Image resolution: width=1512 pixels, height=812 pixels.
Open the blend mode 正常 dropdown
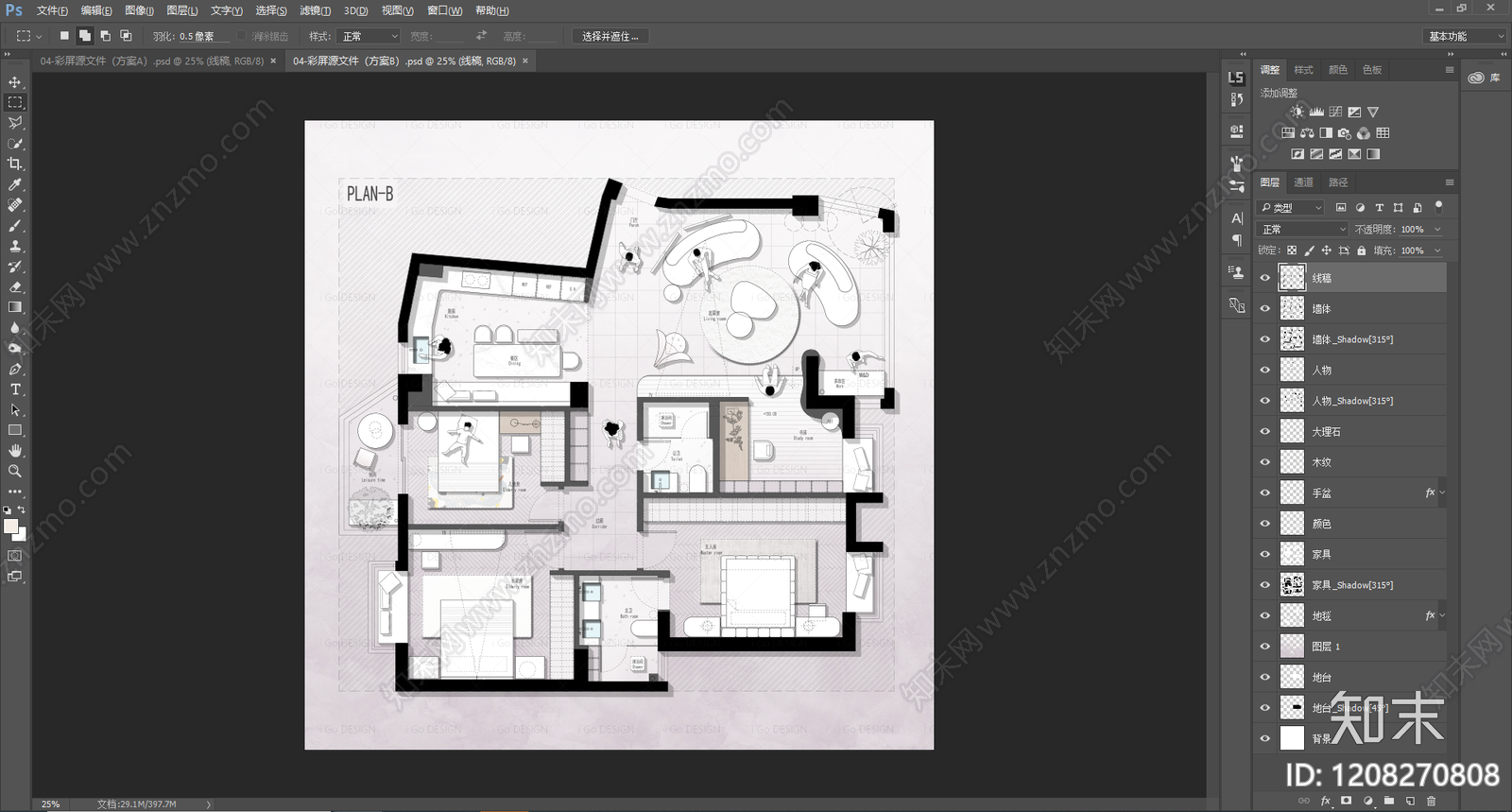(x=1303, y=229)
